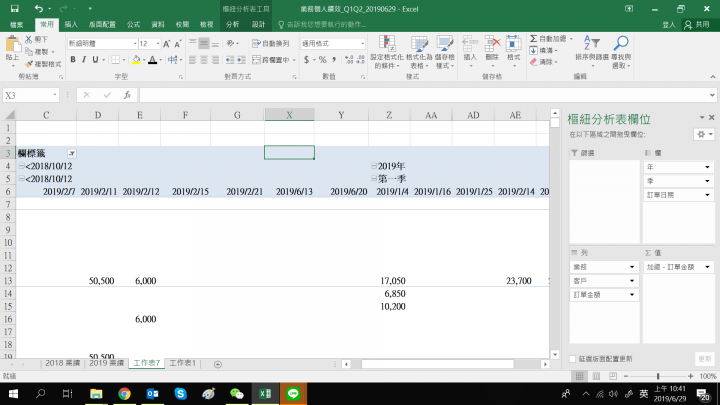Viewport: 720px width, 405px height.
Task: Collapse the 2019年 group
Action: coord(374,166)
